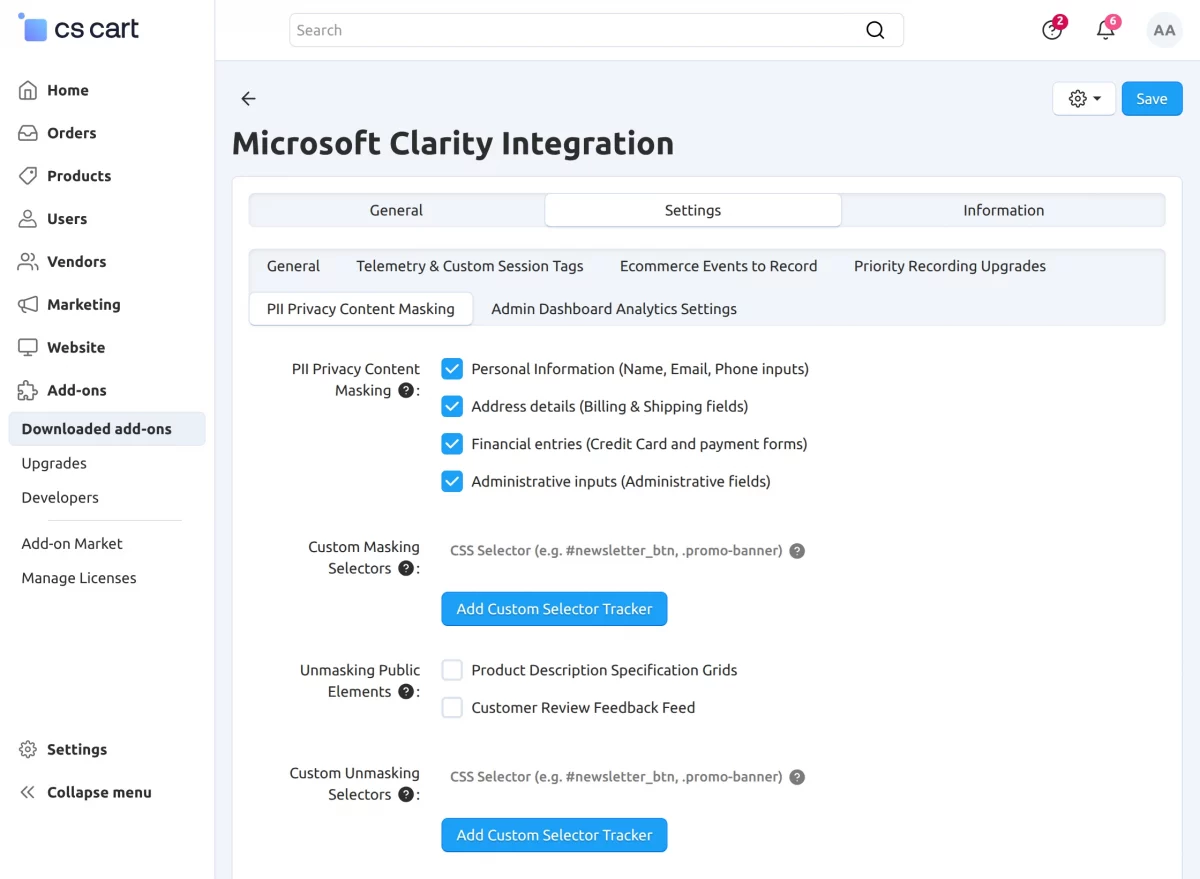Open the Information tab

(1003, 210)
